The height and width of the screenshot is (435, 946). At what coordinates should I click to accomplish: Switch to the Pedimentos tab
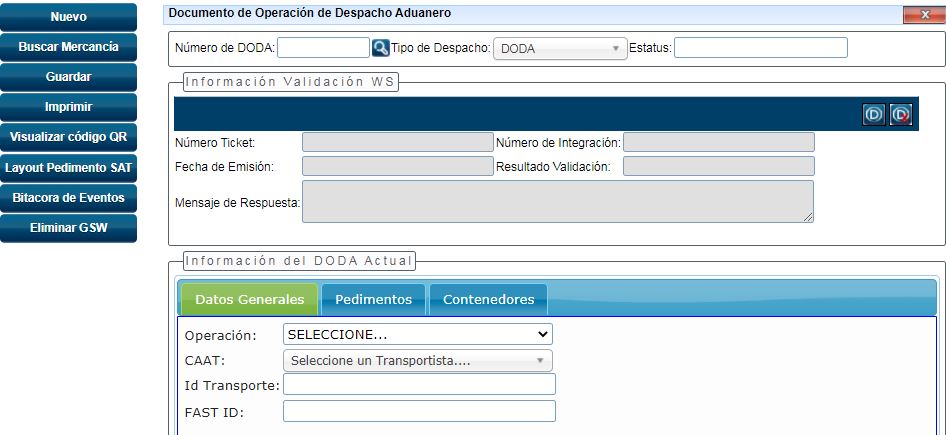tap(373, 299)
